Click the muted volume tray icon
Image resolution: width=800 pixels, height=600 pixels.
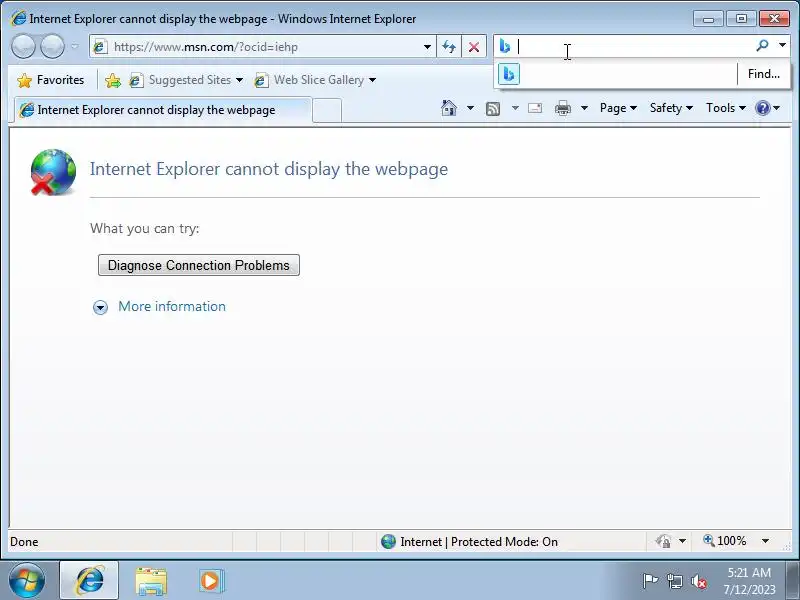[x=698, y=581]
